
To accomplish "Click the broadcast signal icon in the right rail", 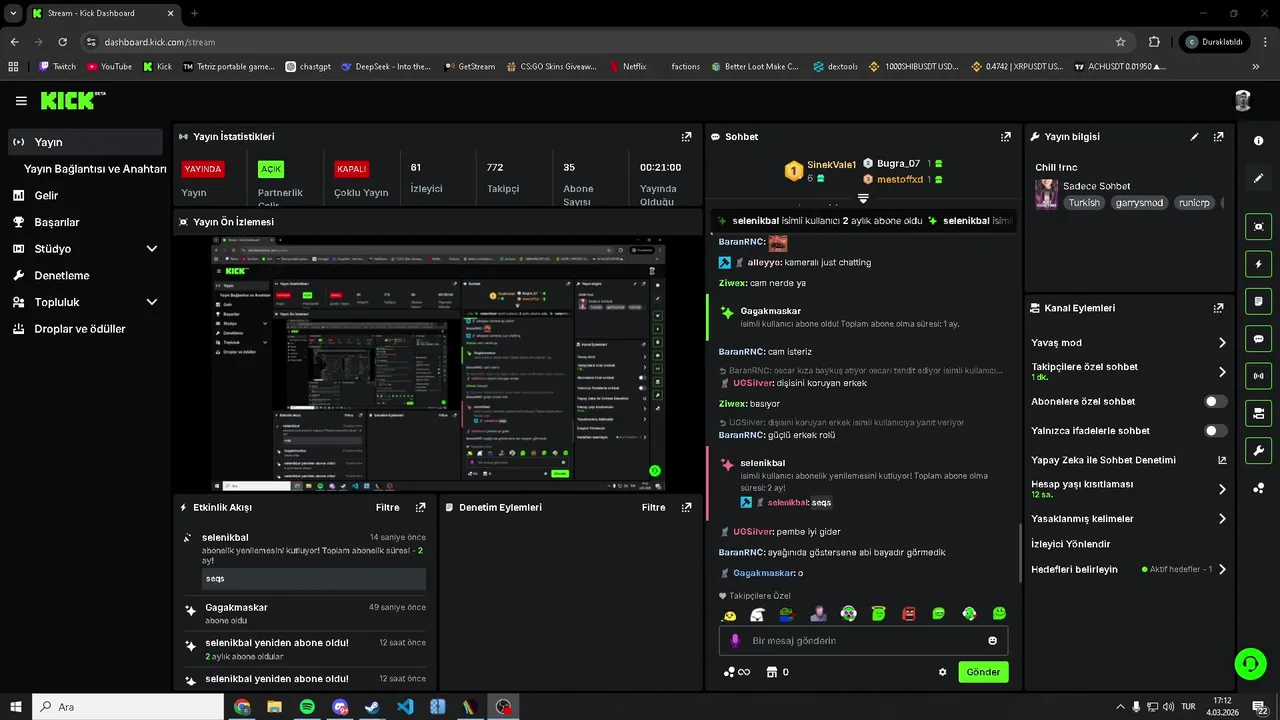I will (x=1258, y=376).
